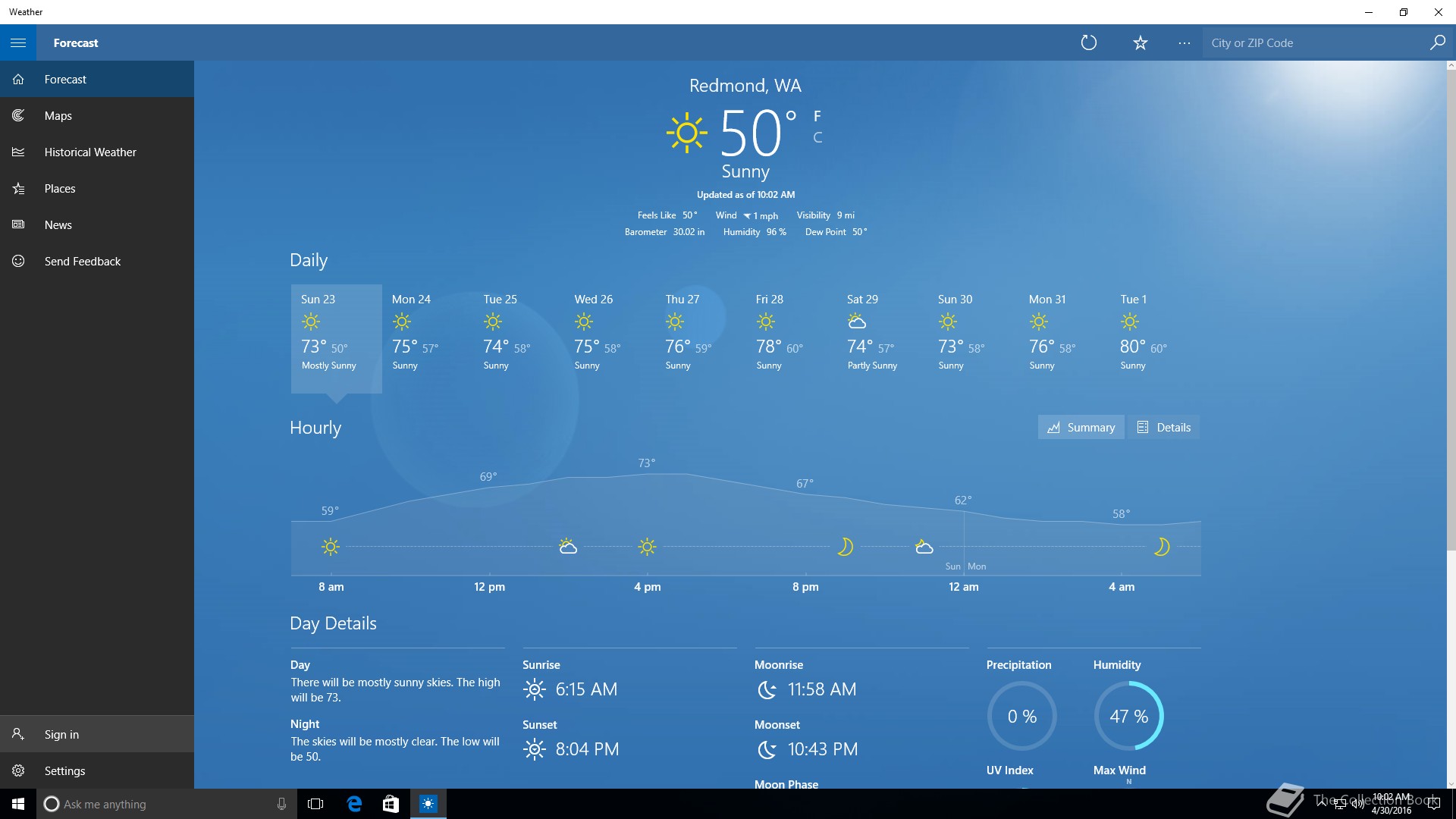The height and width of the screenshot is (819, 1456).
Task: Select the Wed 26 daily forecast
Action: coord(609,338)
